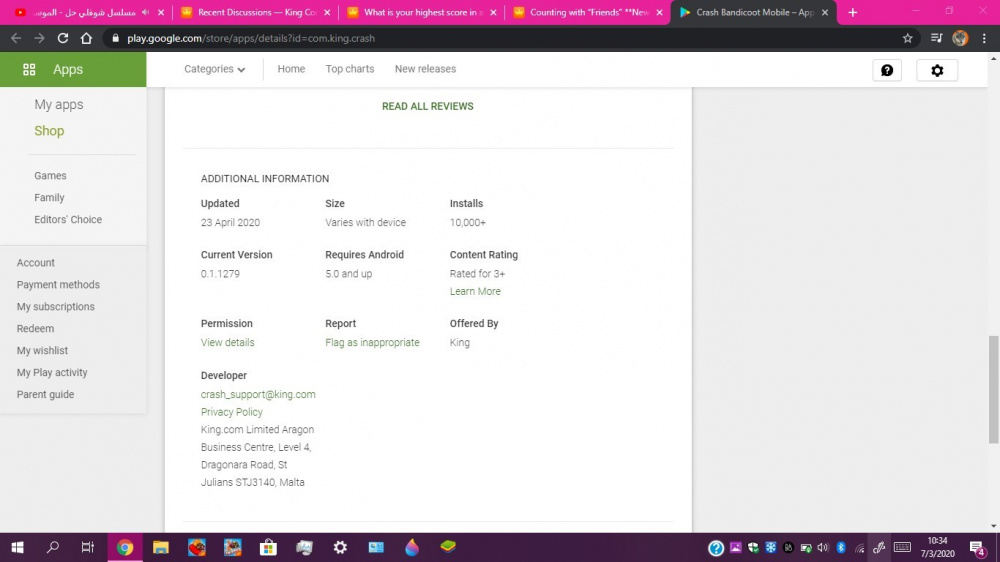Image resolution: width=1000 pixels, height=562 pixels.
Task: Click the browser back arrow
Action: pos(16,38)
